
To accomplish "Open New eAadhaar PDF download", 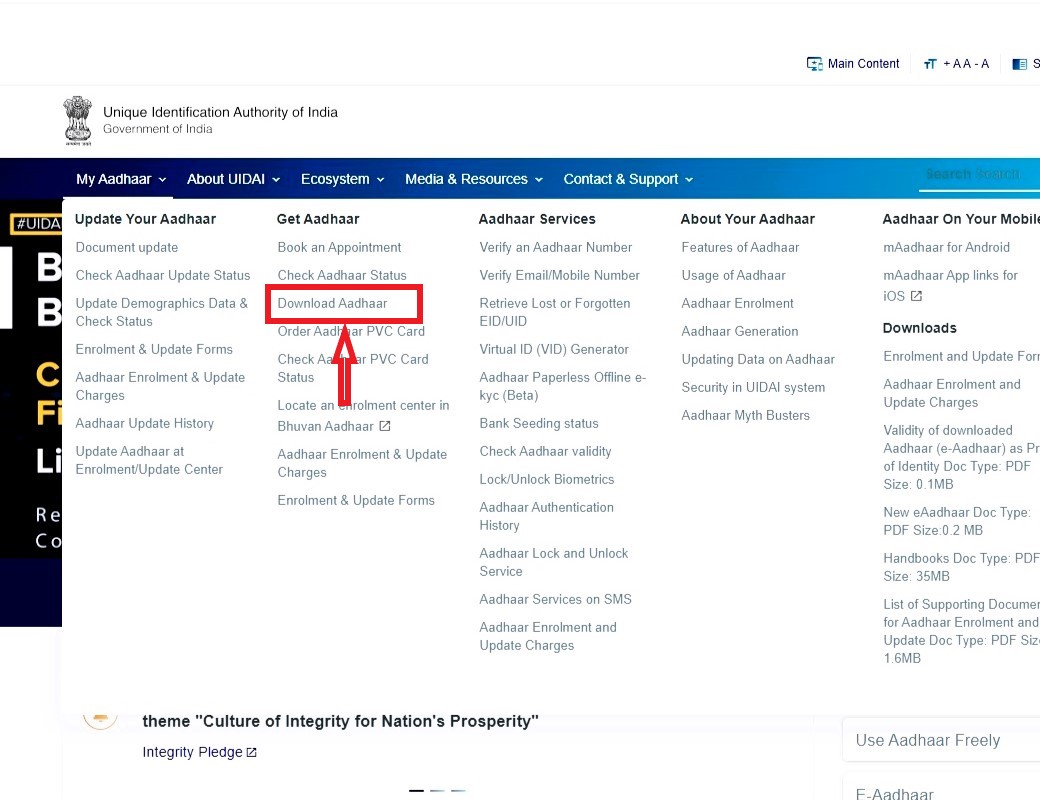I will coord(956,521).
